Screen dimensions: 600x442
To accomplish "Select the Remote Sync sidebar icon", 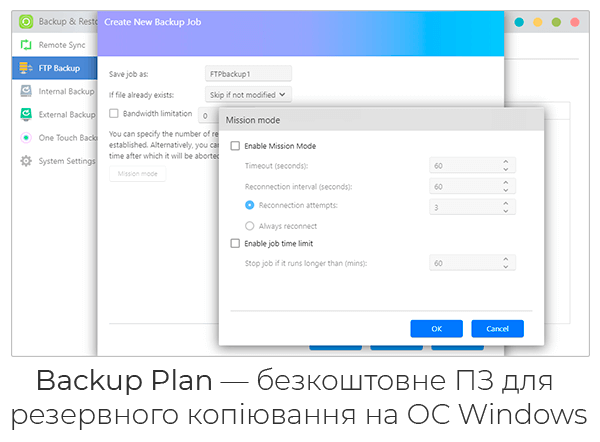I will (26, 45).
